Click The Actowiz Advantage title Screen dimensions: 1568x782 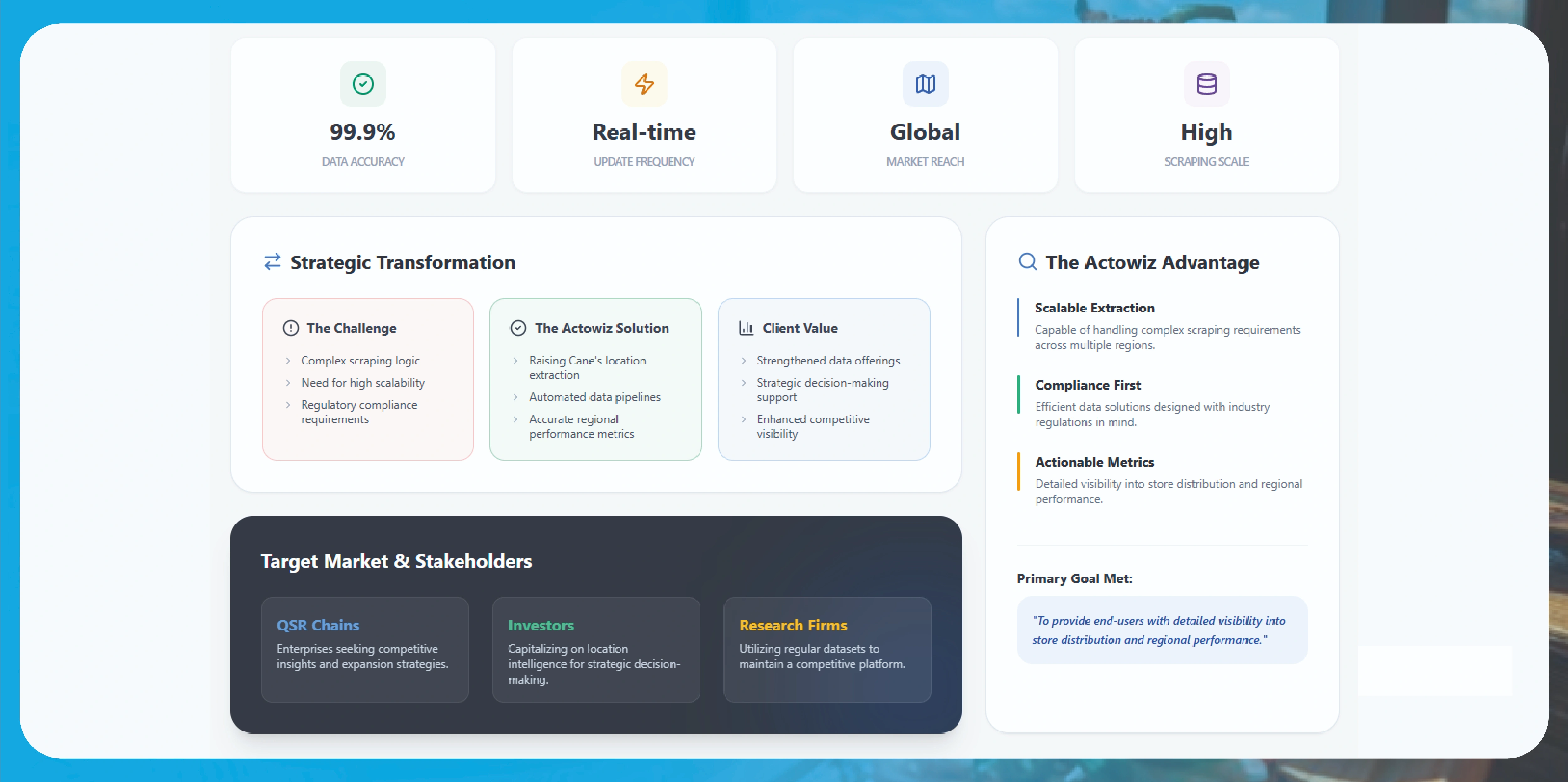coord(1152,263)
